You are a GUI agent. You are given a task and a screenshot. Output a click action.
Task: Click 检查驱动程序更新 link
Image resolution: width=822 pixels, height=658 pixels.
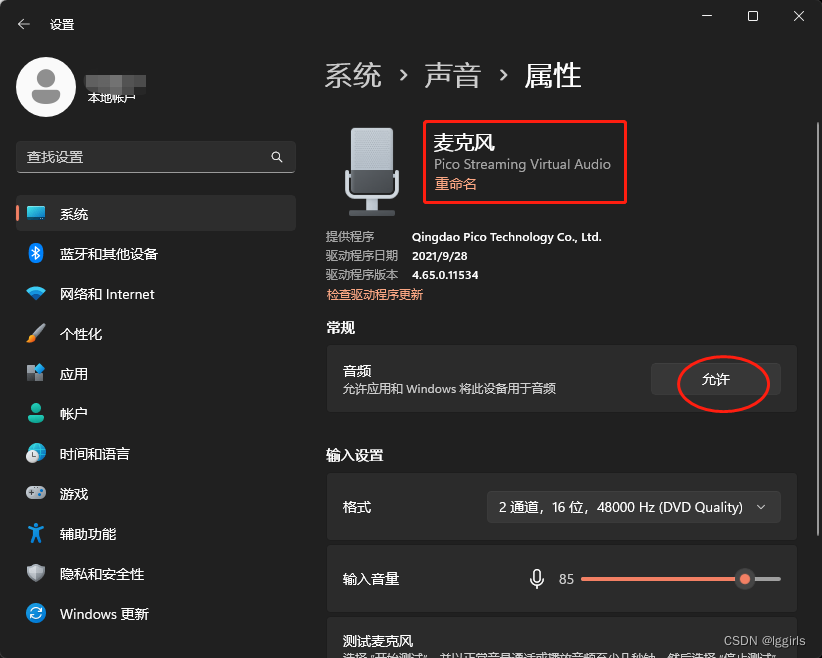(374, 295)
